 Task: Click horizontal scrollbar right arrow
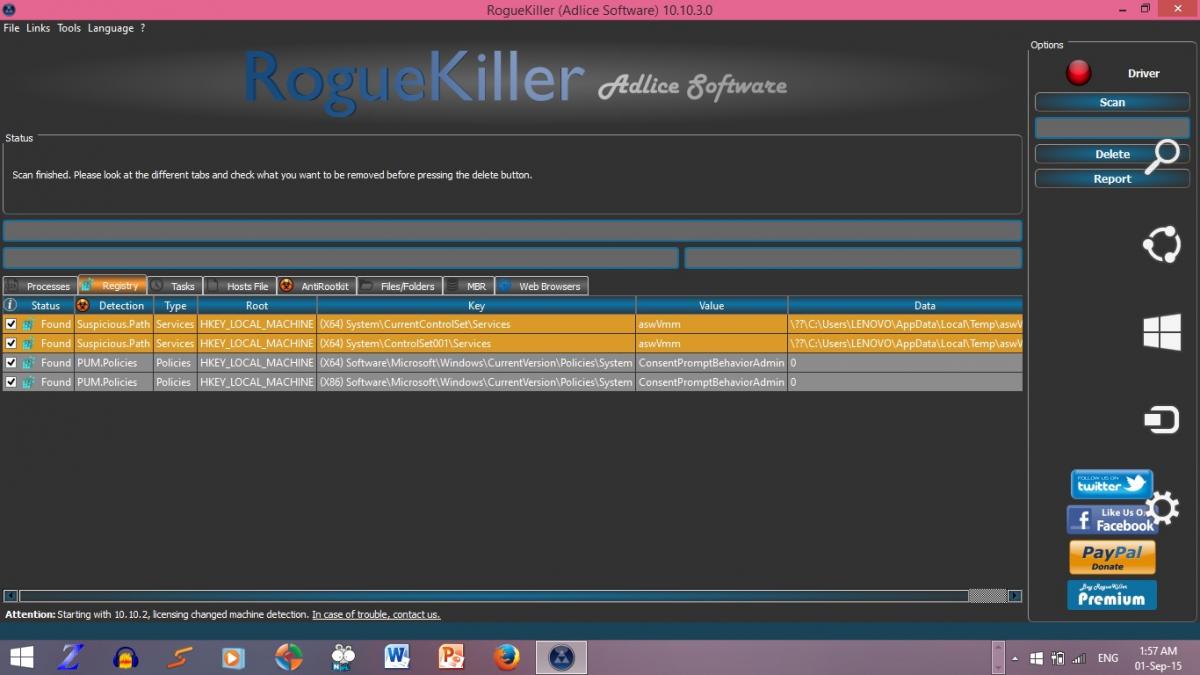point(1015,596)
